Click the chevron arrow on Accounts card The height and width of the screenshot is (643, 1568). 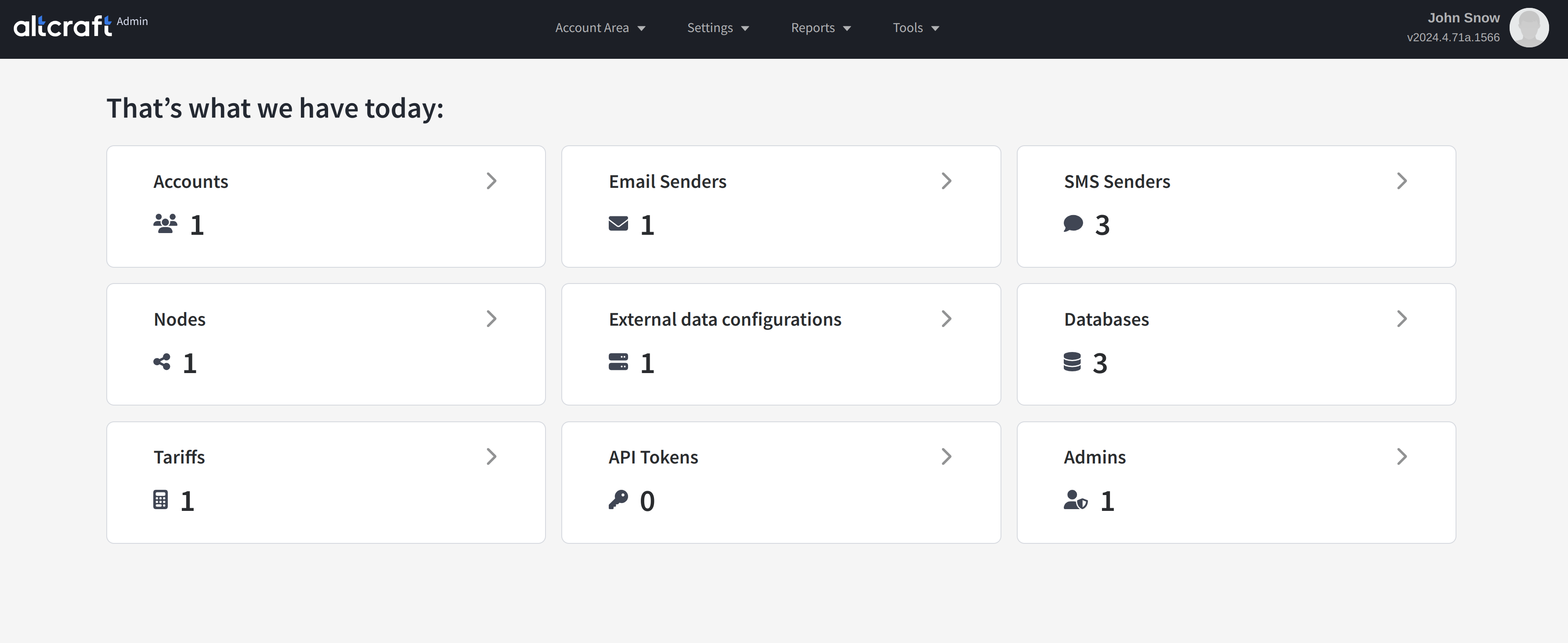491,181
